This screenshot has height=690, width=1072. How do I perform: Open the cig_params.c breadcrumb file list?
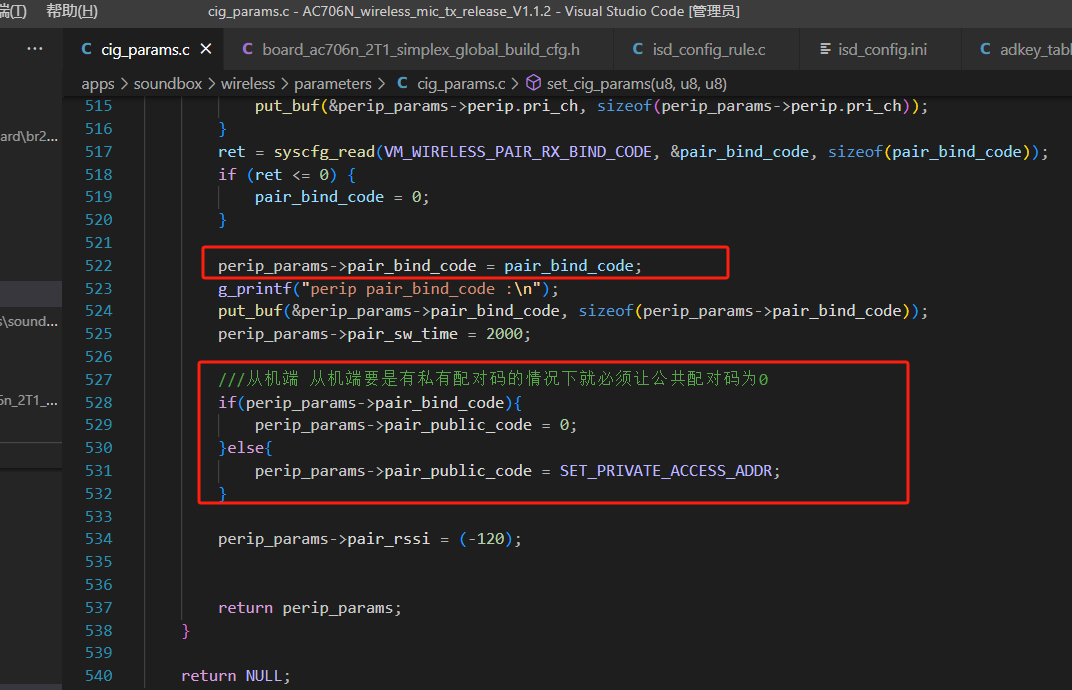451,83
